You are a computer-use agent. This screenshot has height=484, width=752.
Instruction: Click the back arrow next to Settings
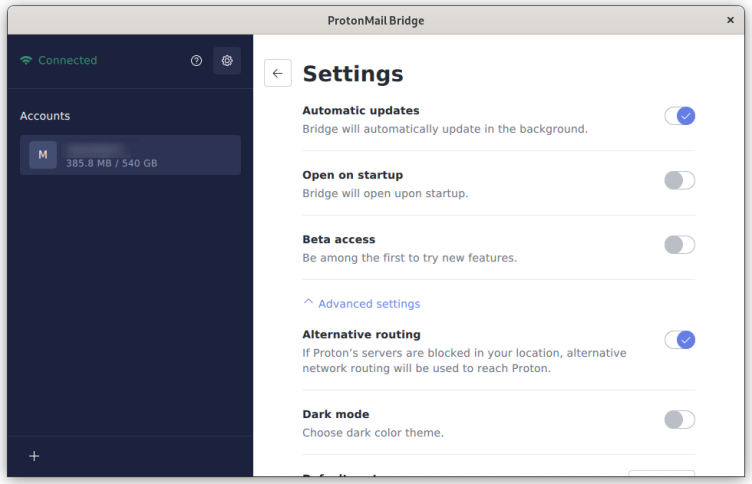278,73
